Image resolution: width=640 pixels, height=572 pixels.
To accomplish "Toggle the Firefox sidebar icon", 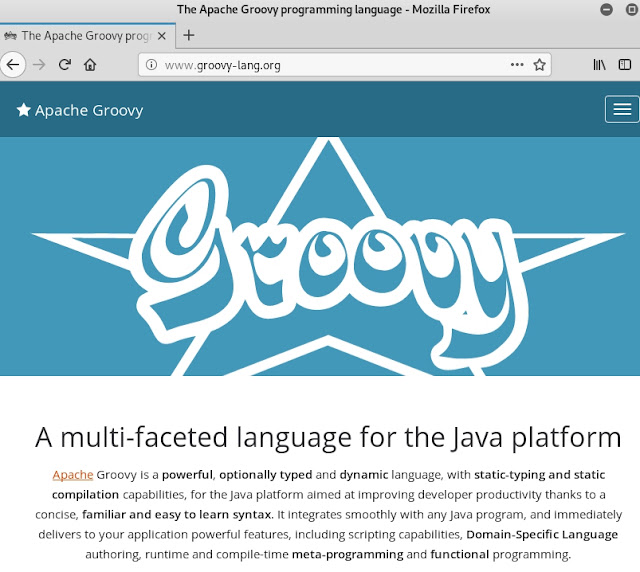I will [624, 65].
